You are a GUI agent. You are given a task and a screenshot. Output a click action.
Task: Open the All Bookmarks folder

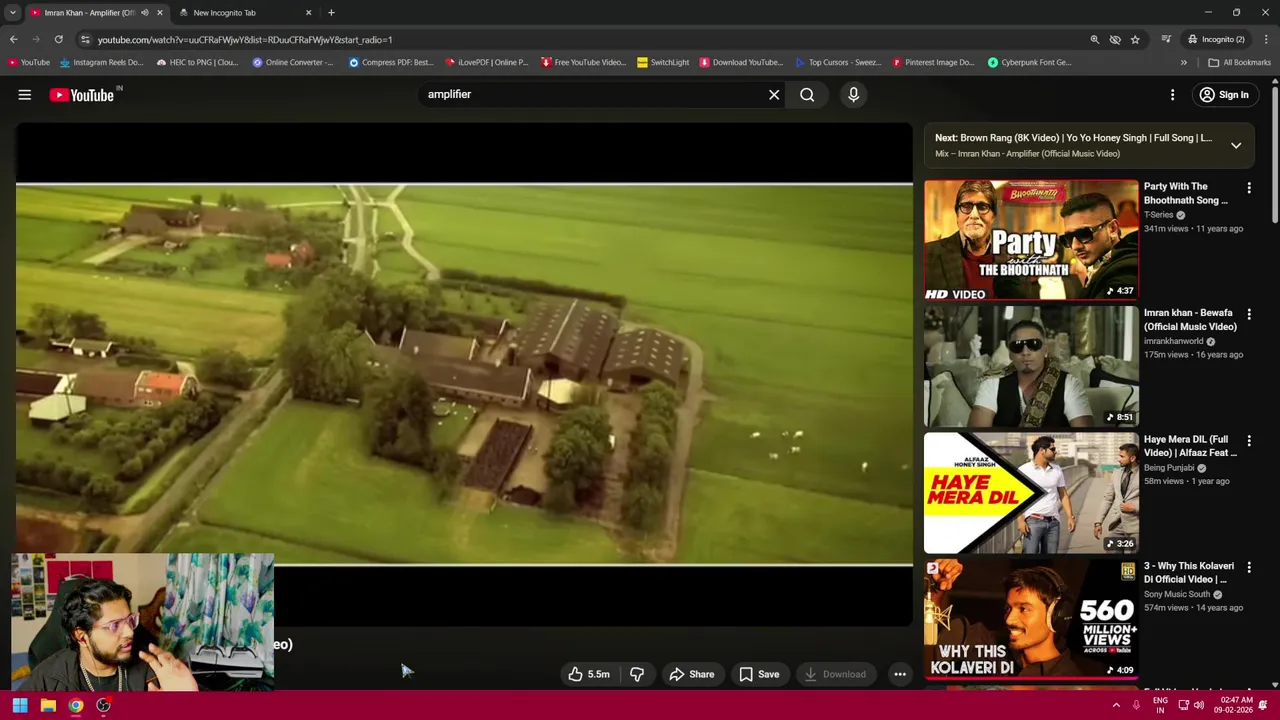[x=1240, y=62]
